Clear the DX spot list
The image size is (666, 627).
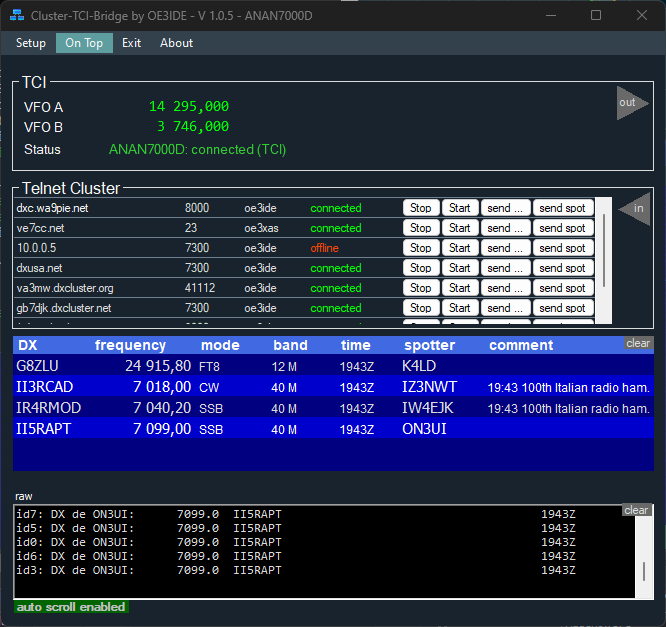[638, 343]
